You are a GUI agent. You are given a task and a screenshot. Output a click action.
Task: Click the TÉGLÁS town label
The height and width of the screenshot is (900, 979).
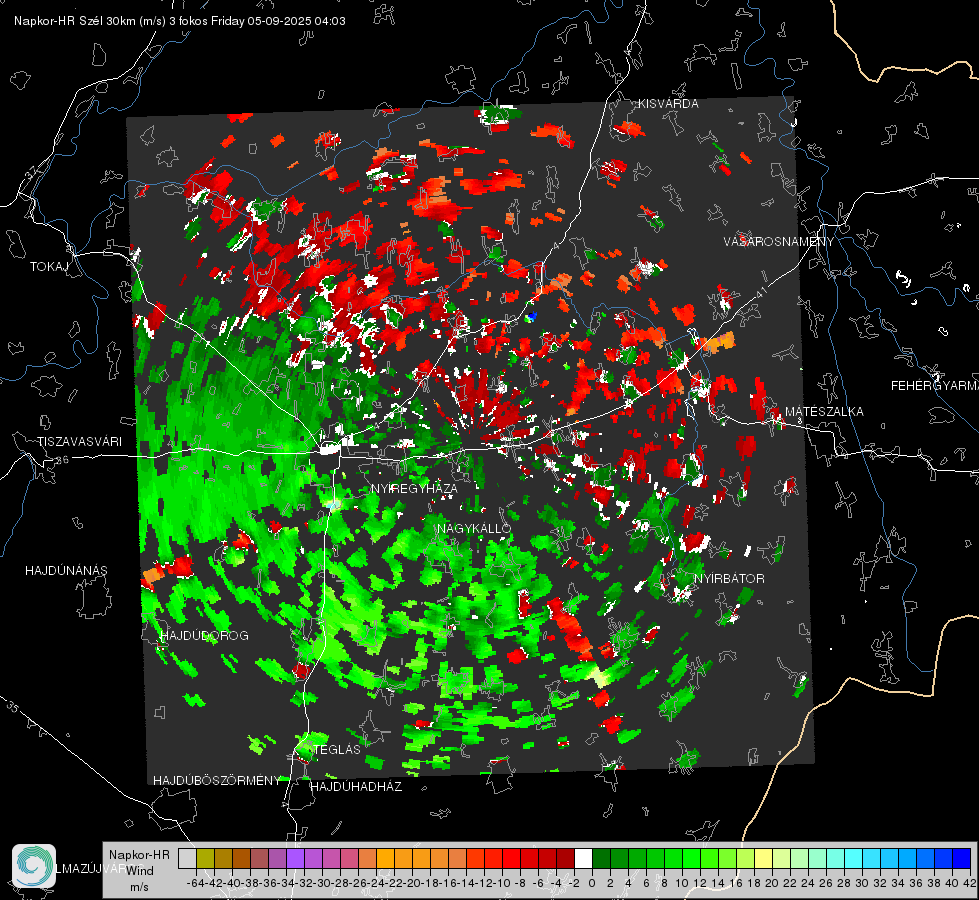coord(337,749)
